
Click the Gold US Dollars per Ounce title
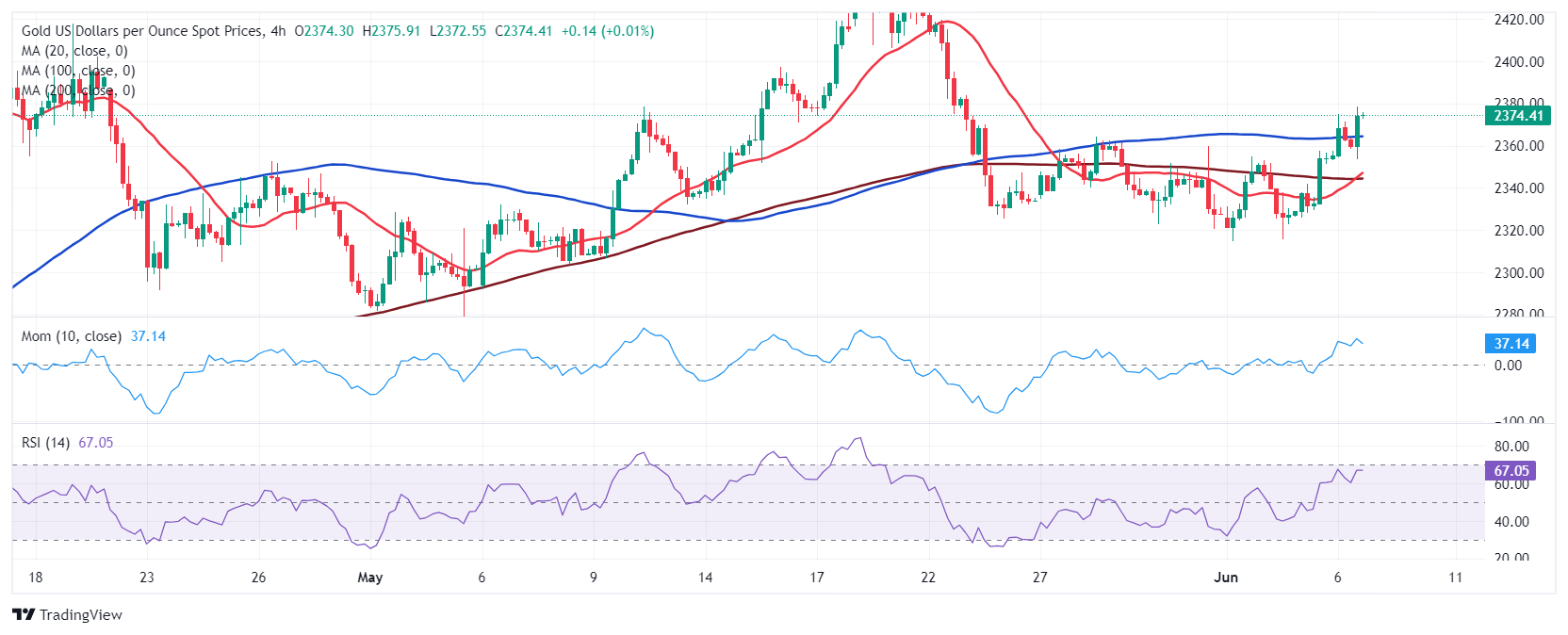coord(142,31)
